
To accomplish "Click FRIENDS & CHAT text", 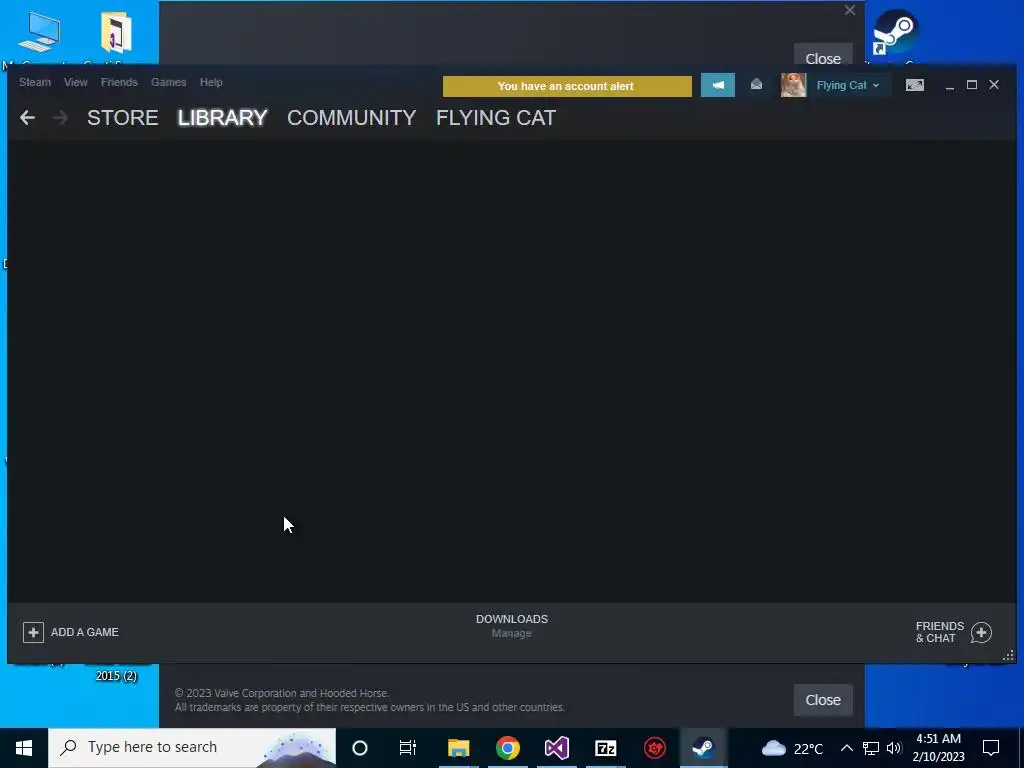I will pyautogui.click(x=940, y=632).
